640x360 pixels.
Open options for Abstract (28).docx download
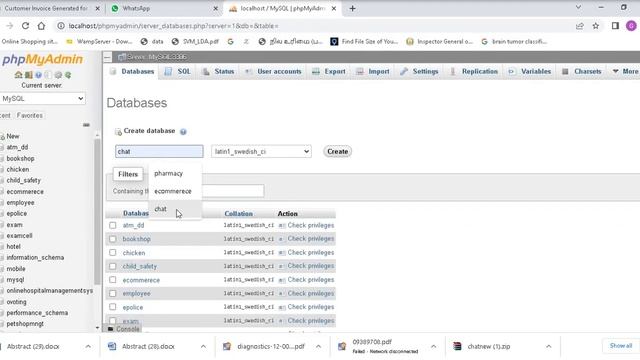coord(203,346)
